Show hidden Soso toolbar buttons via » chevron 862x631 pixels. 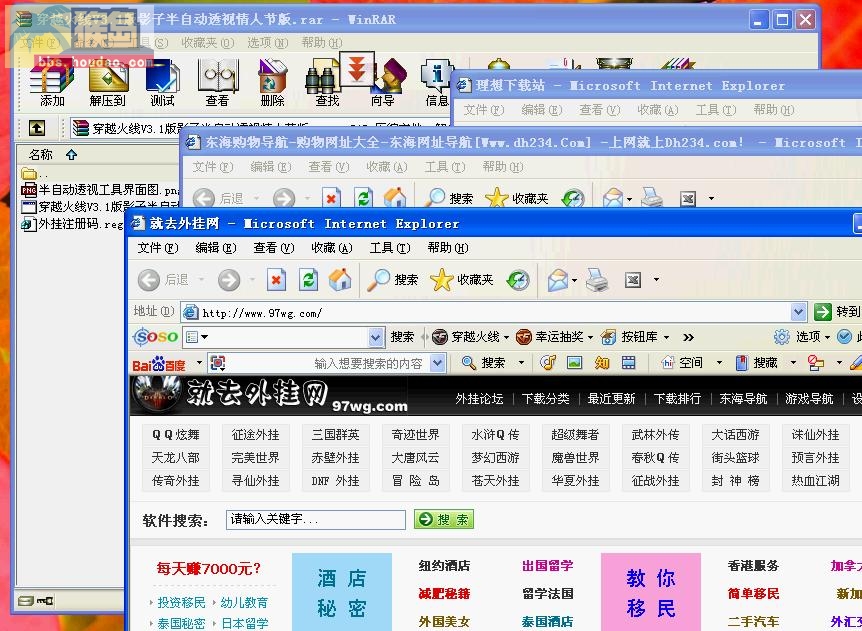(688, 337)
